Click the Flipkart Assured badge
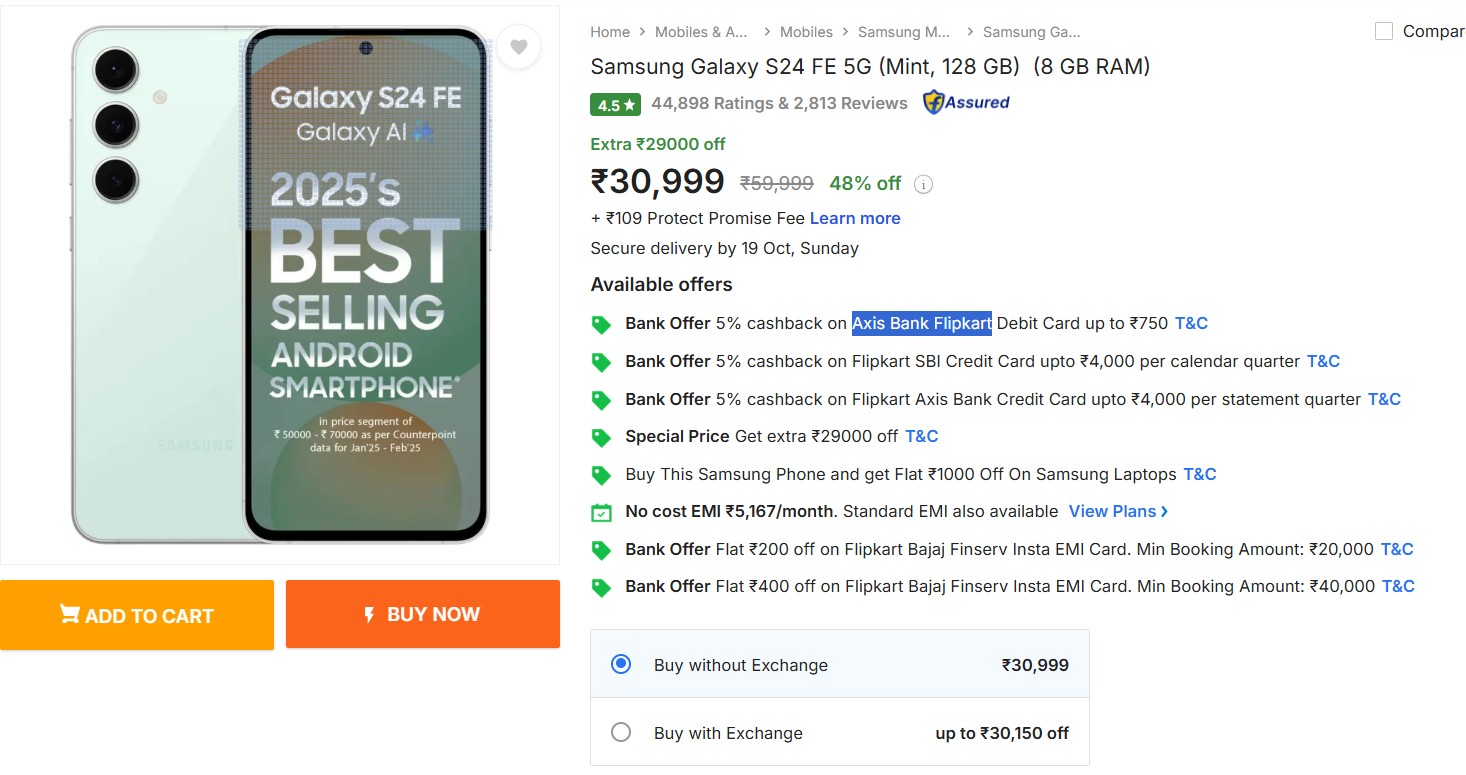The height and width of the screenshot is (775, 1466). [966, 102]
